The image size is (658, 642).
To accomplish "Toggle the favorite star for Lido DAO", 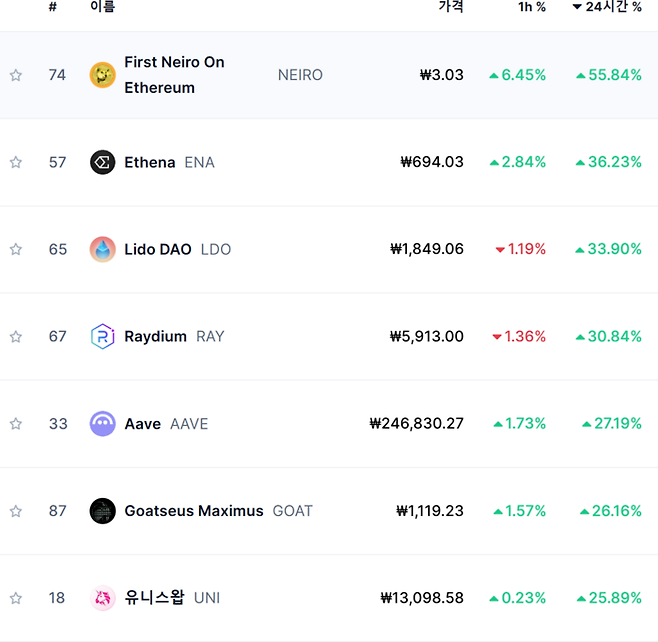I will point(16,249).
